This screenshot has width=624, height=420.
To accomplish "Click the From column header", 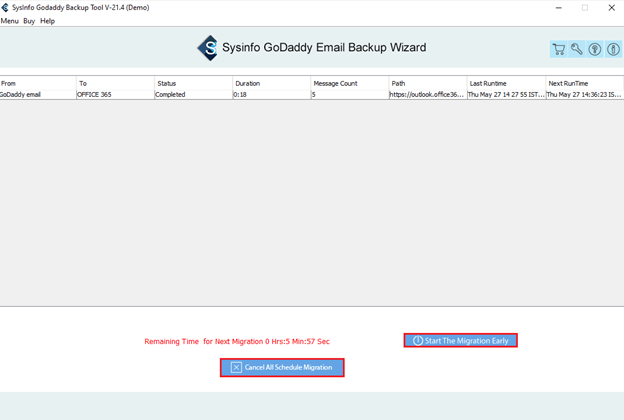I will (x=38, y=83).
